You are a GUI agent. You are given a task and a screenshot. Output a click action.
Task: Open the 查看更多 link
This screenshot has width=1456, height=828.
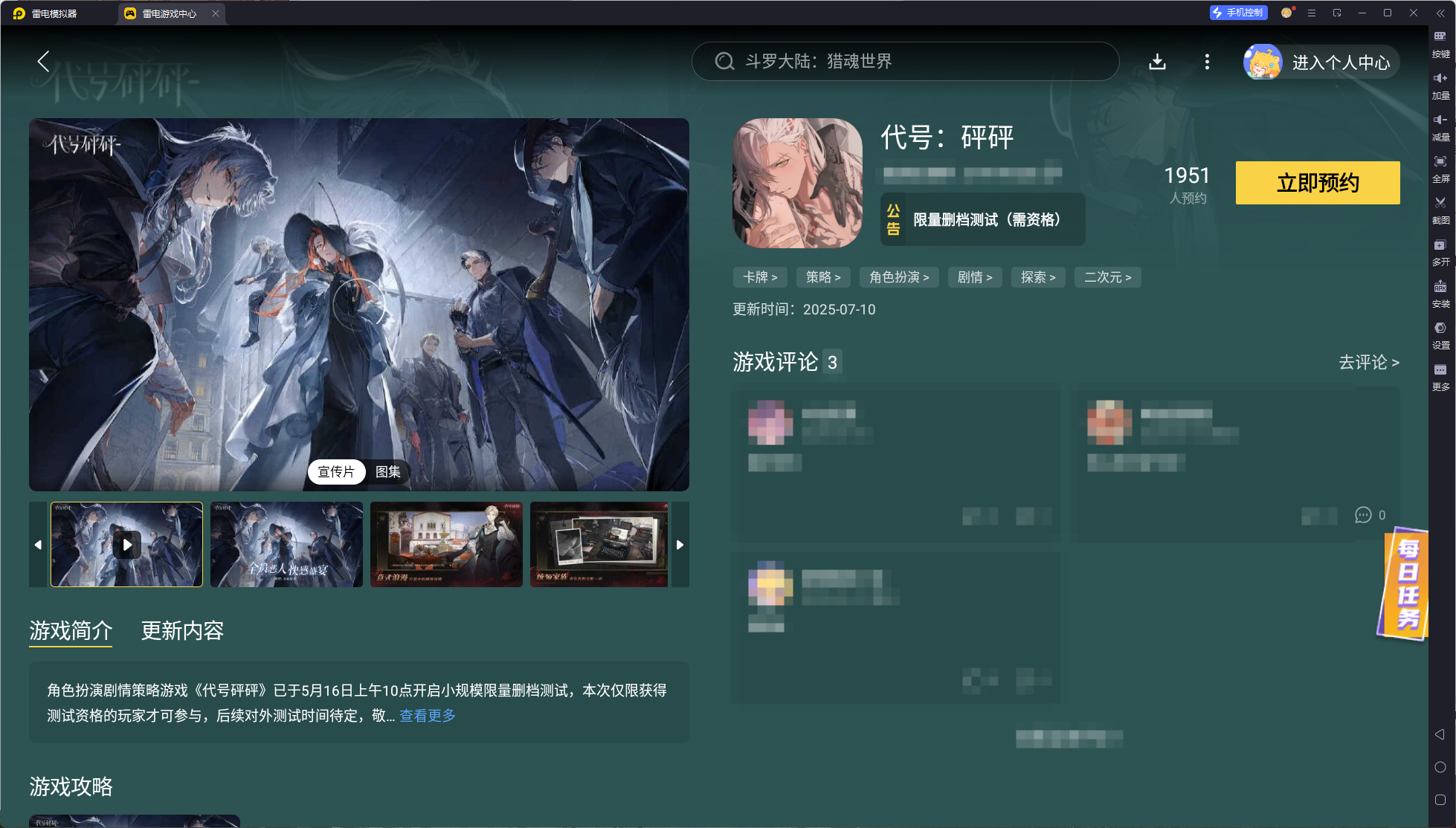point(428,715)
